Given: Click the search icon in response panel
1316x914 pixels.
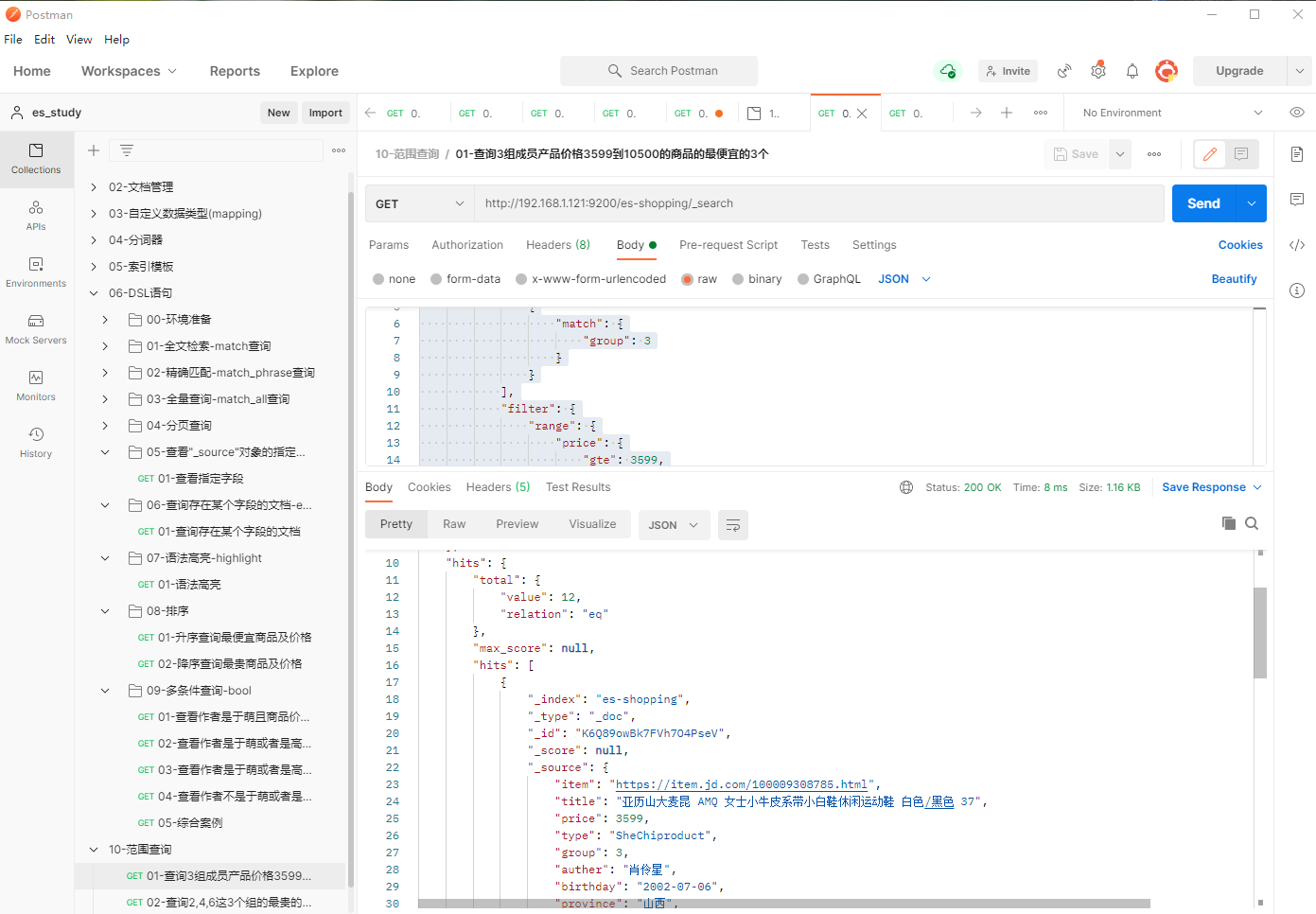Looking at the screenshot, I should [x=1252, y=524].
